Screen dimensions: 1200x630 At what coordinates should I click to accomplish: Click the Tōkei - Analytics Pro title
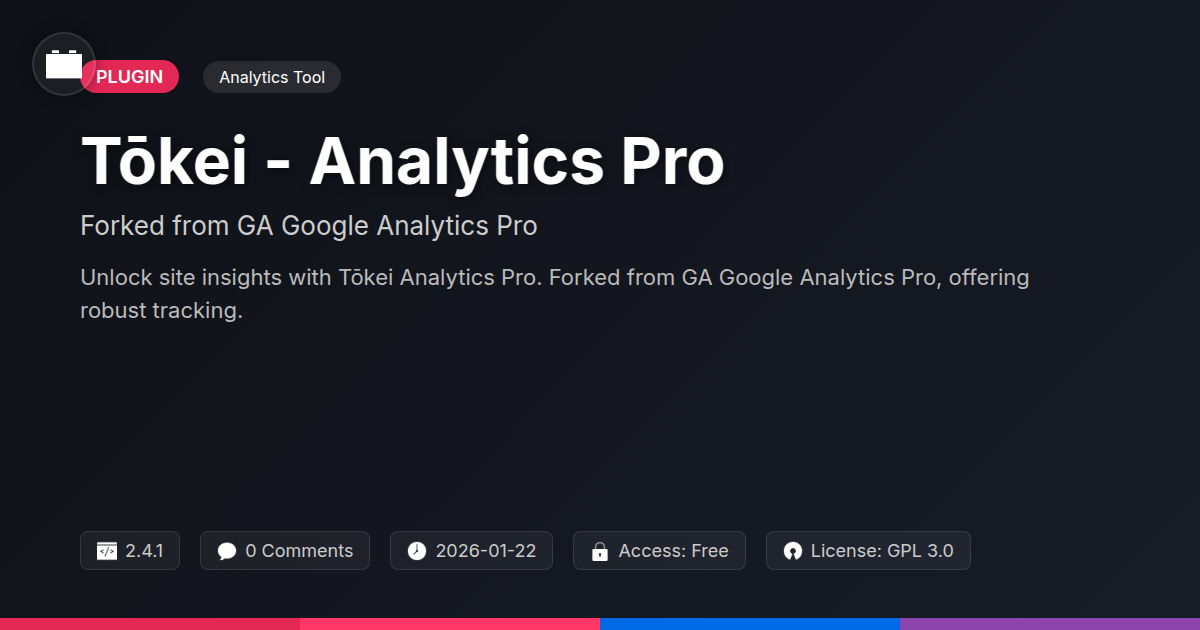[402, 162]
